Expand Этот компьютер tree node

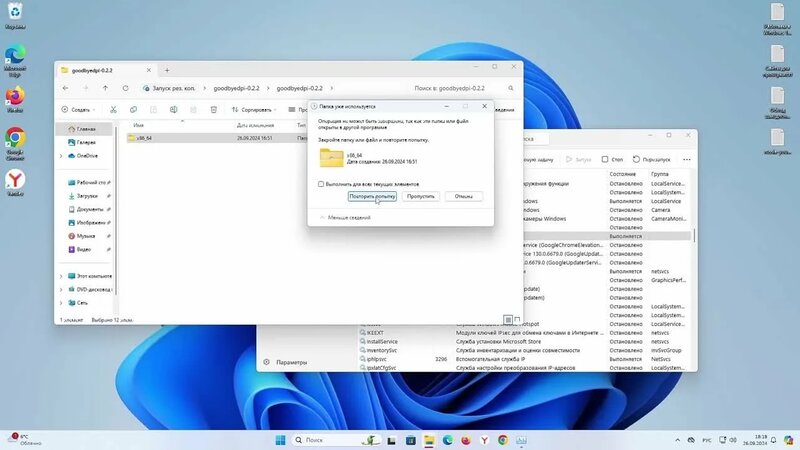tap(61, 276)
